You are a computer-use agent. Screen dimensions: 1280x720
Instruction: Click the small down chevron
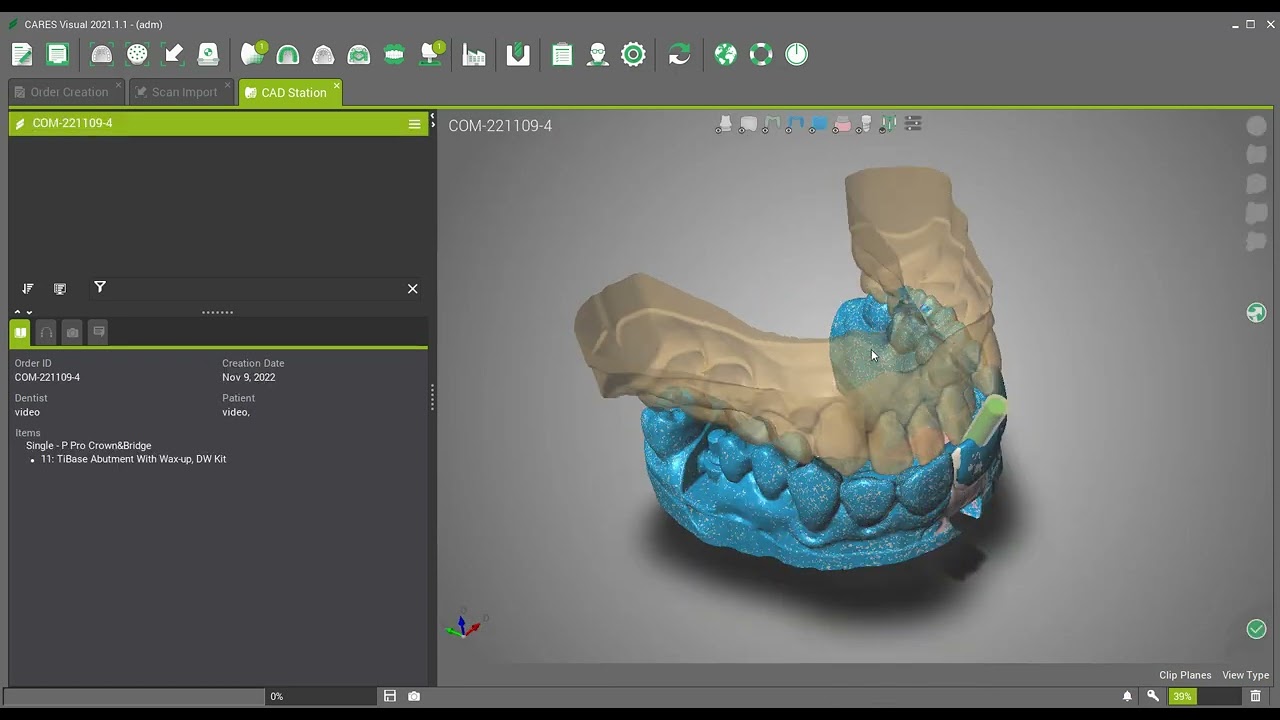coord(29,312)
